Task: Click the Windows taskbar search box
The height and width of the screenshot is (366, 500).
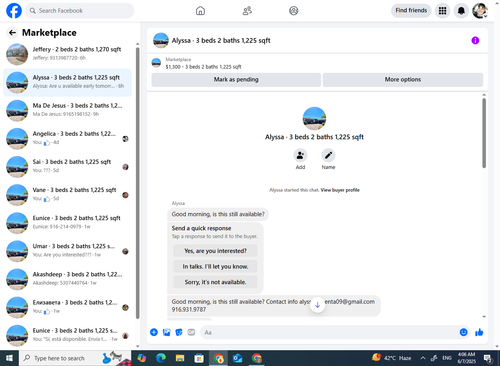Action: tap(75, 358)
